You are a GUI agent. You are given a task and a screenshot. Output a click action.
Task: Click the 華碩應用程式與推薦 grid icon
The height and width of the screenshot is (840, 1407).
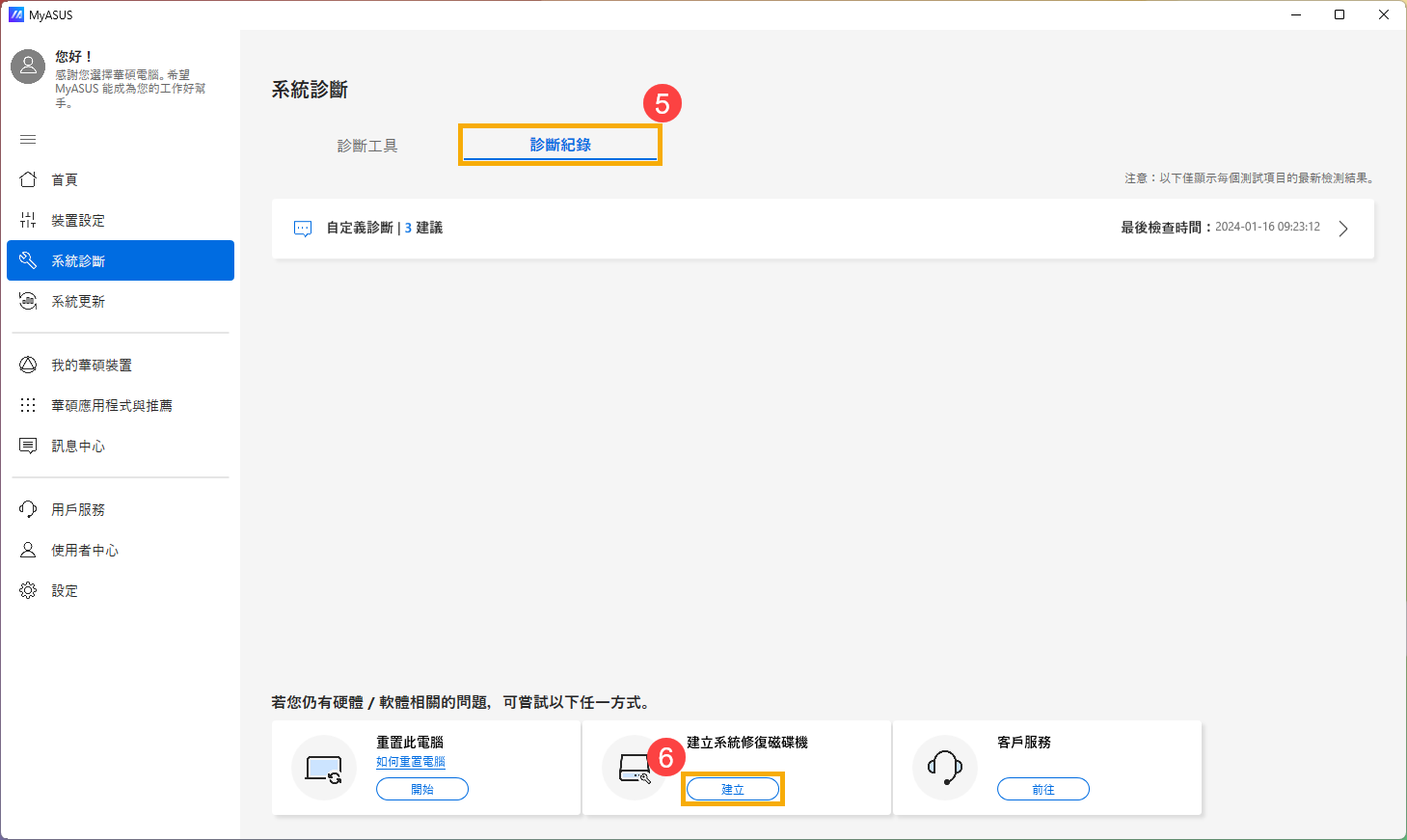(28, 405)
